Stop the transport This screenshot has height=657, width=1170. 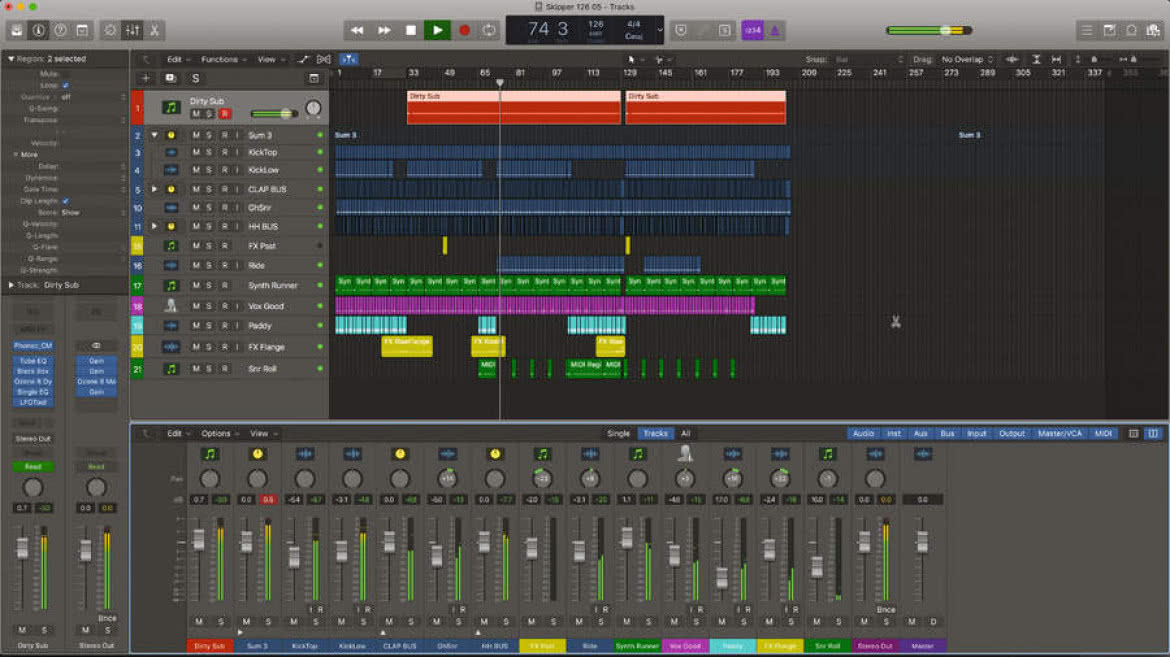click(410, 31)
